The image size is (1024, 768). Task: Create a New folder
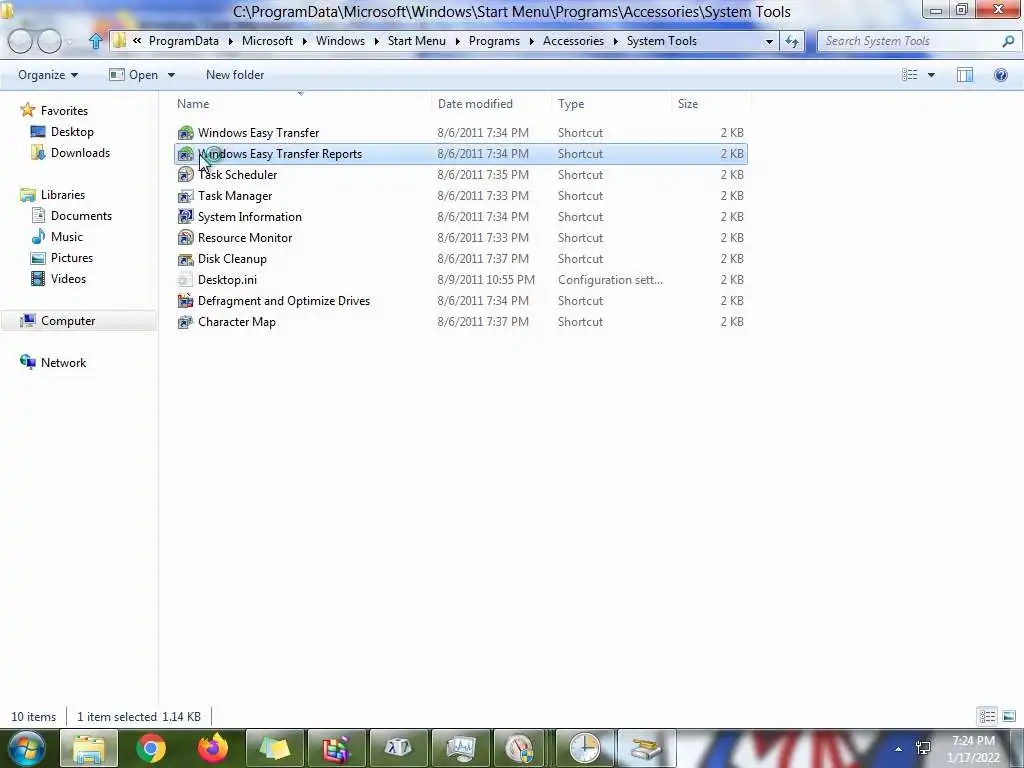click(235, 75)
